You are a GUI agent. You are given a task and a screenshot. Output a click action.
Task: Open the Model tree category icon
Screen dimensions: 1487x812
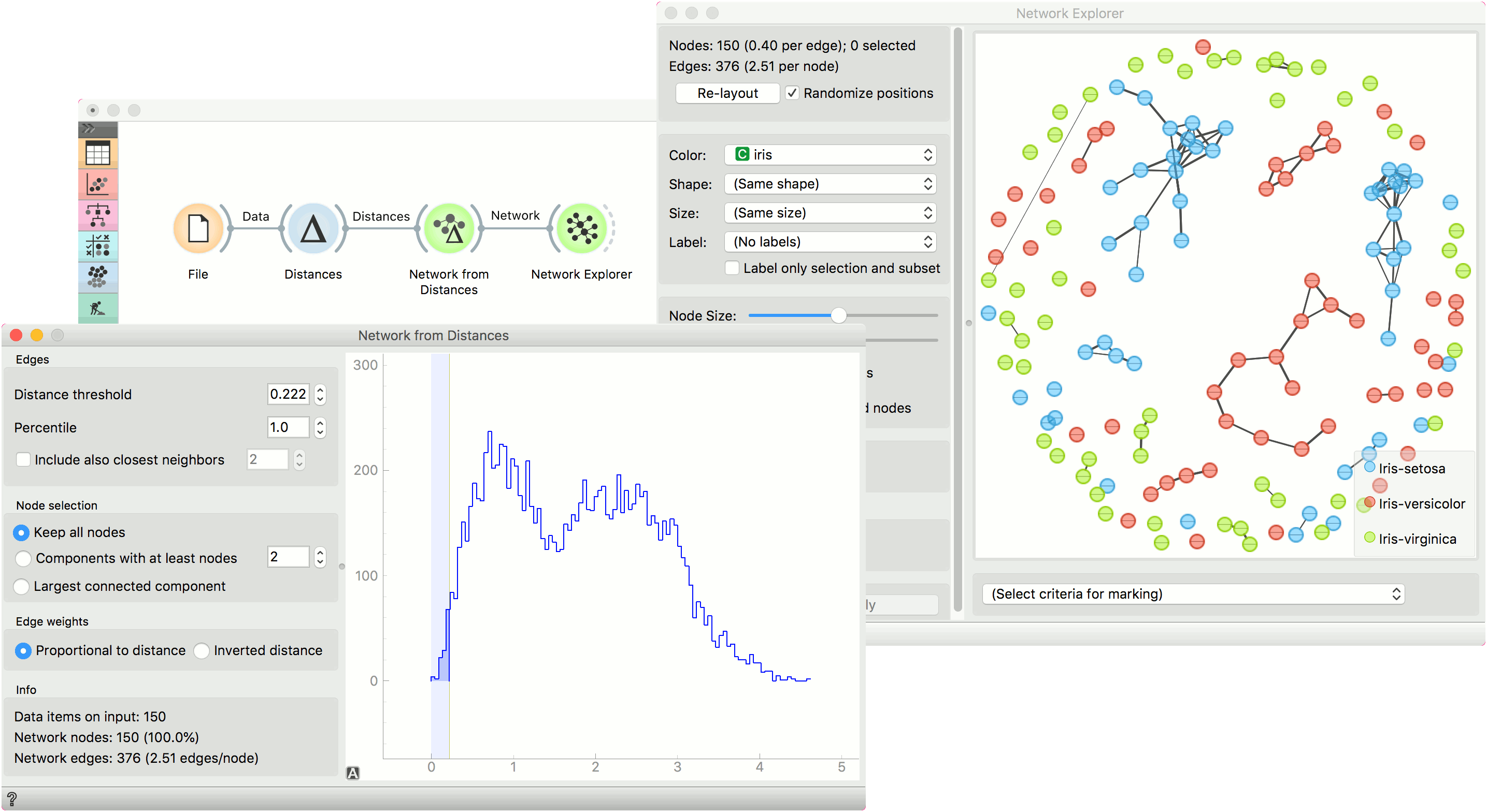click(x=97, y=215)
